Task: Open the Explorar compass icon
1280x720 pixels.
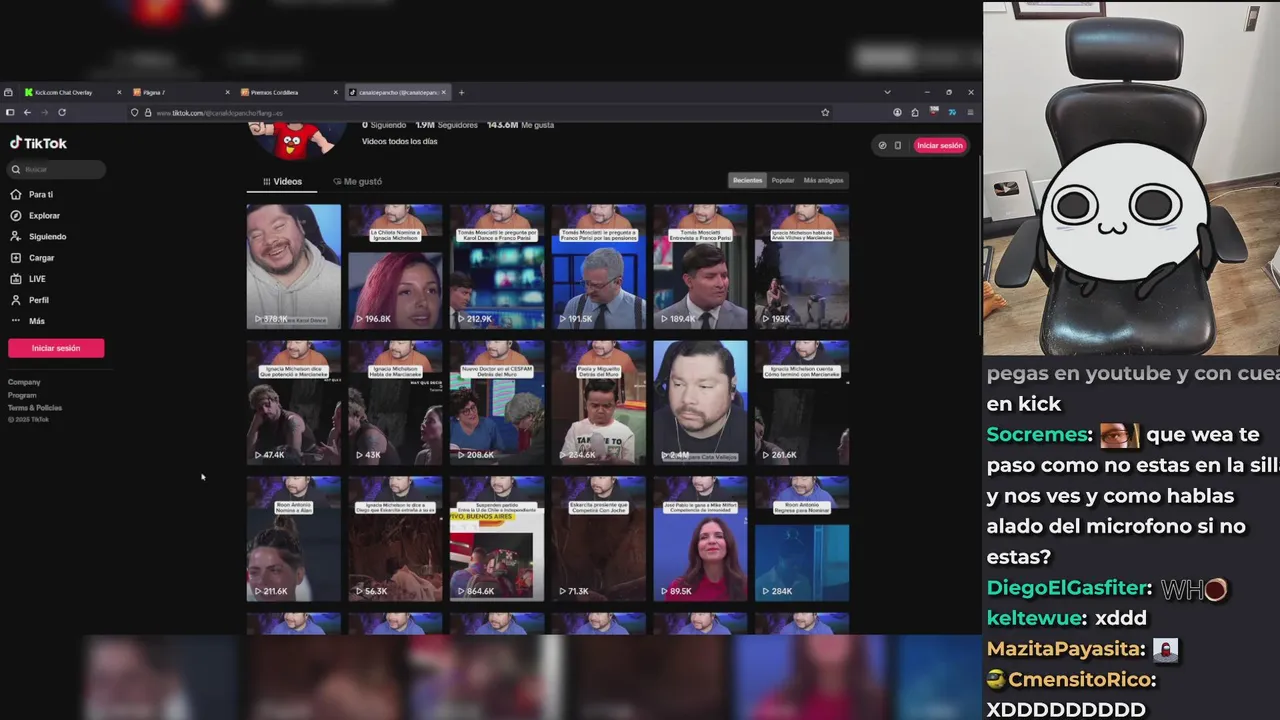Action: 15,215
